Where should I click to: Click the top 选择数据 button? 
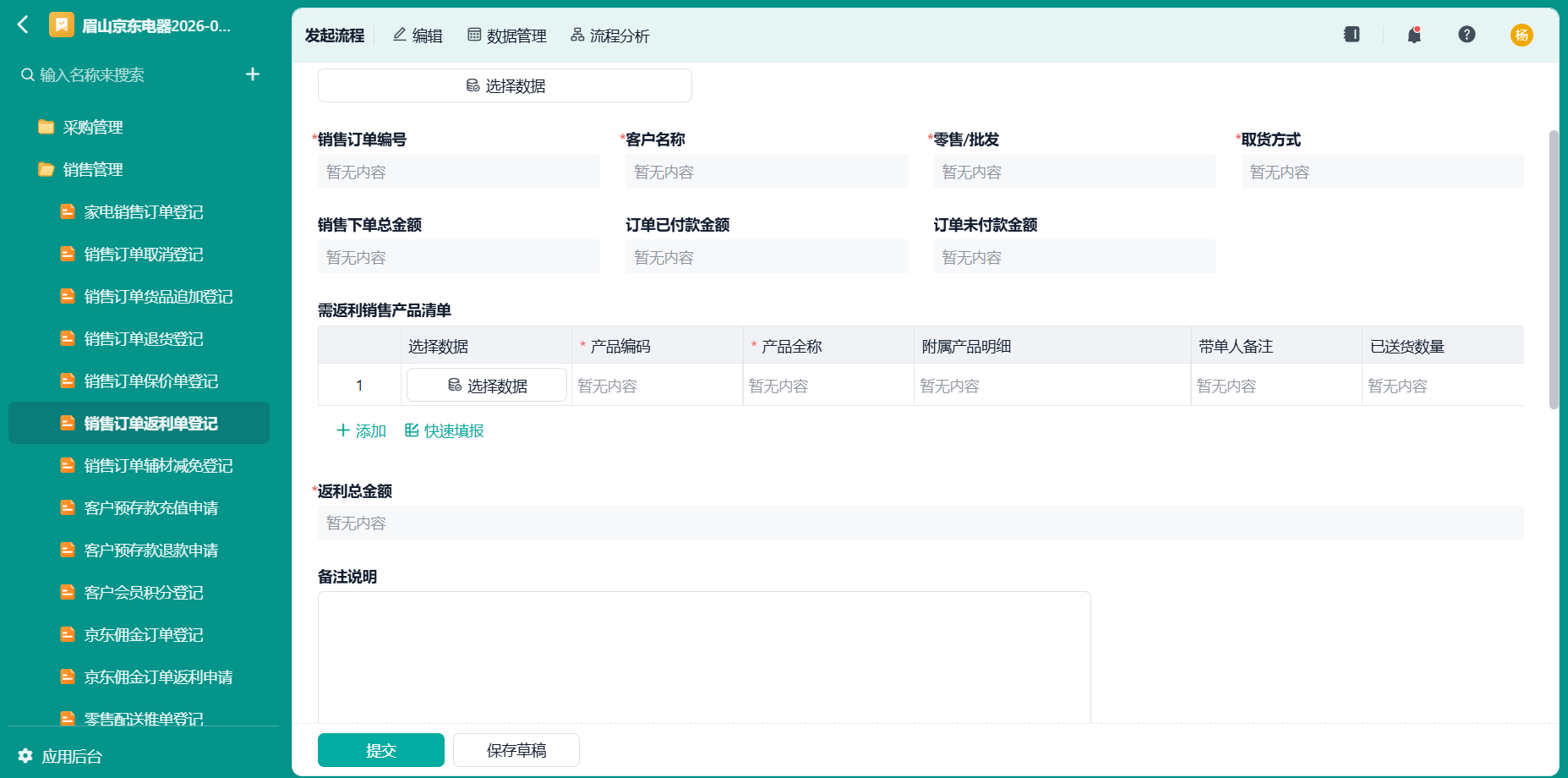pyautogui.click(x=505, y=85)
